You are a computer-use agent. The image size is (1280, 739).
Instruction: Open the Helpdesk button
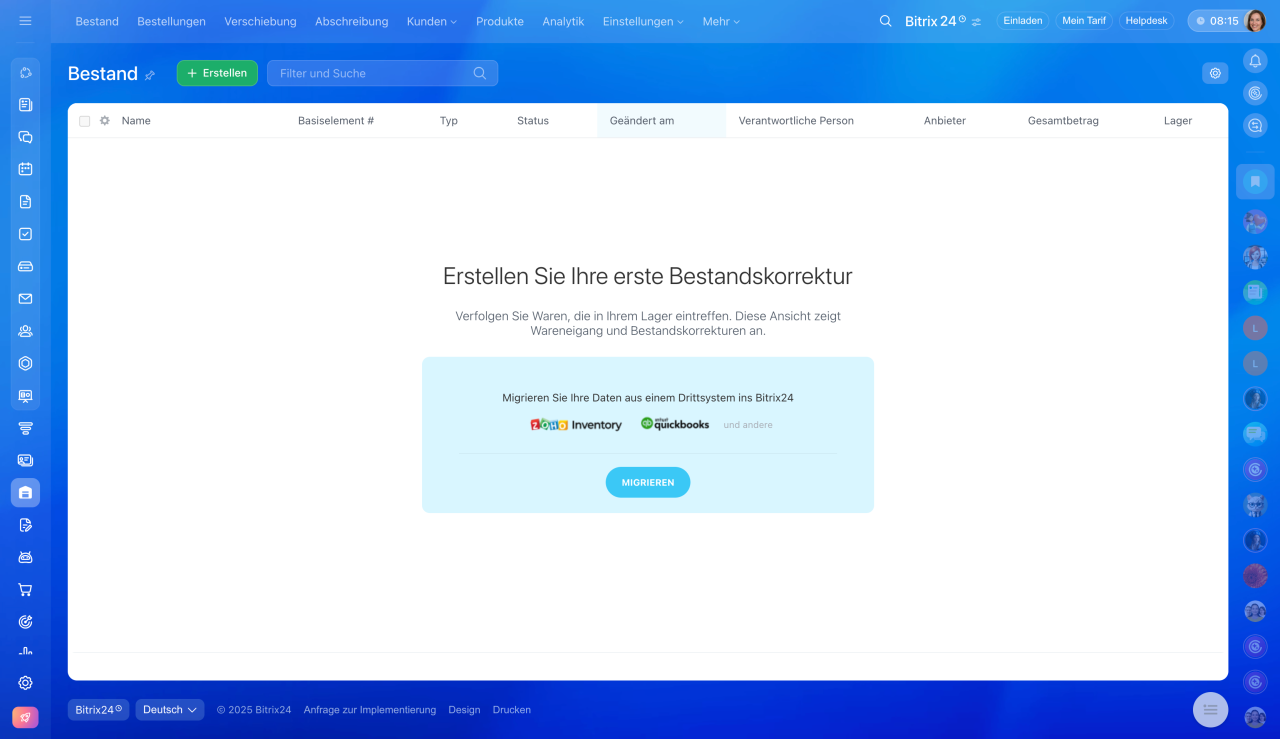(1146, 21)
